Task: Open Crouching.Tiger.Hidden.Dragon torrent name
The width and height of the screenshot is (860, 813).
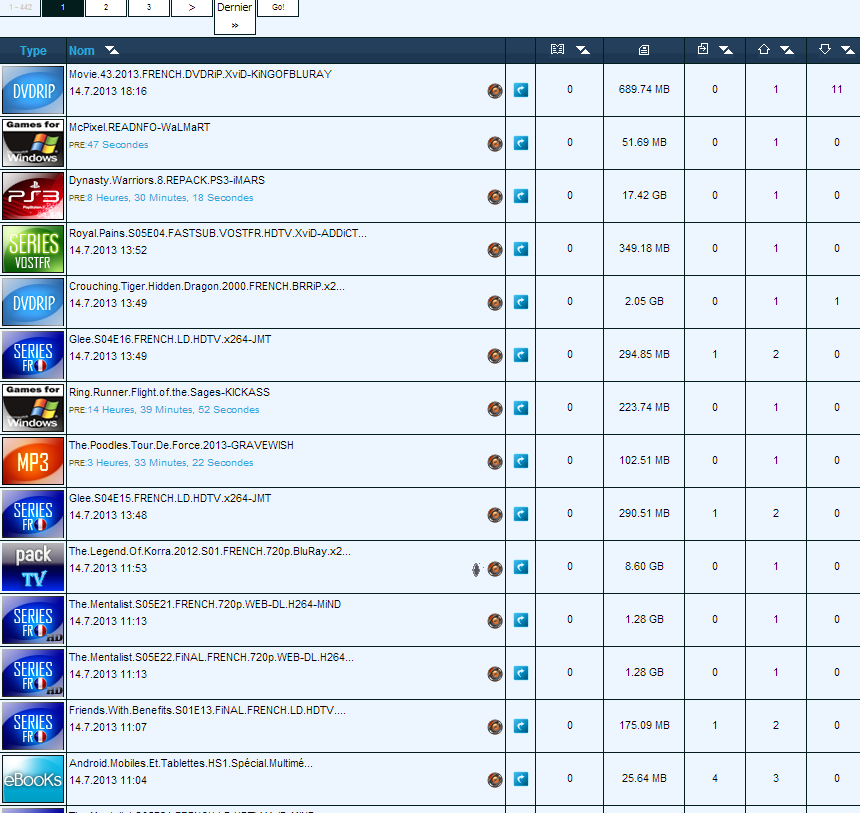Action: coord(207,286)
